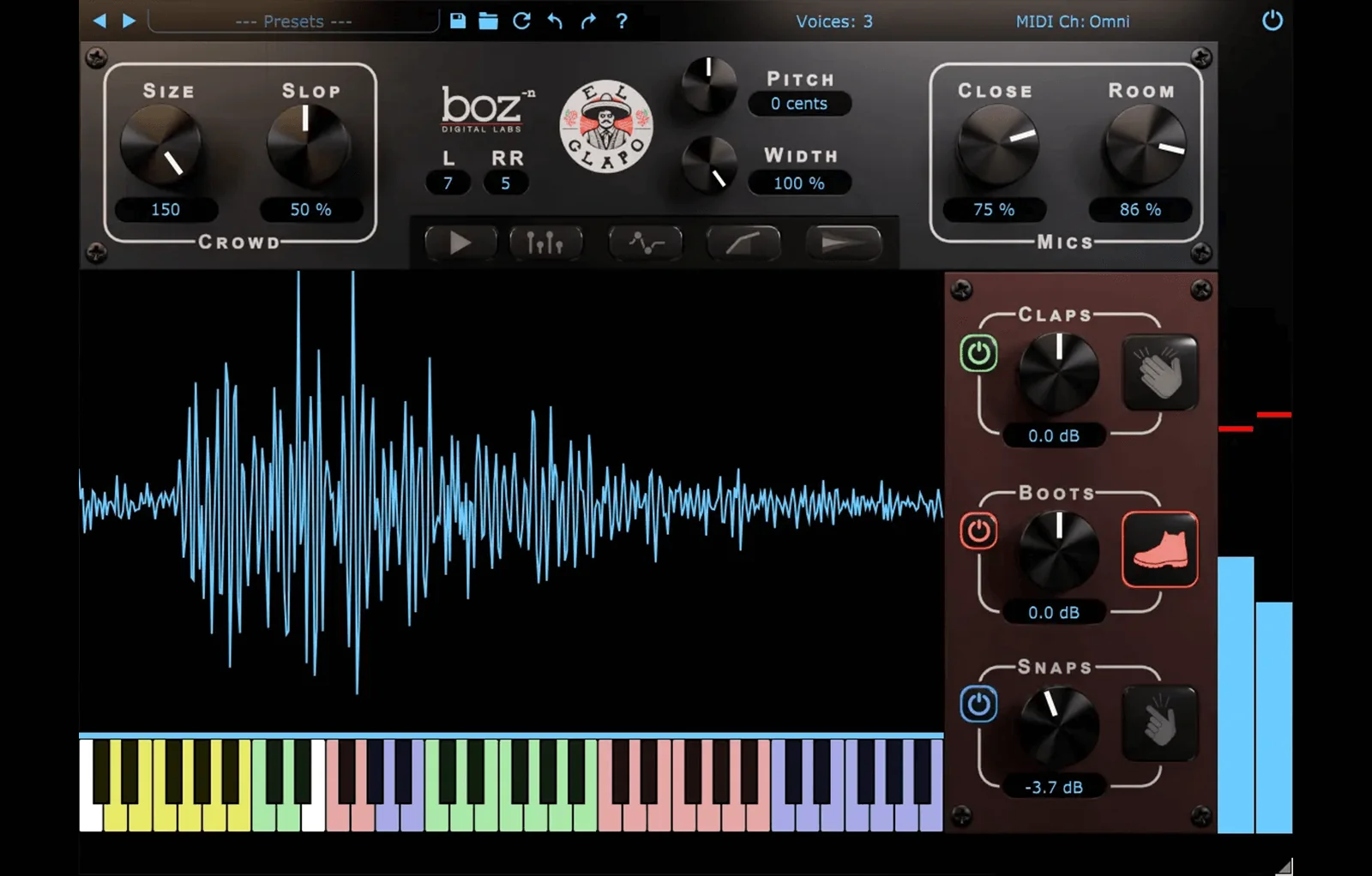The width and height of the screenshot is (1372, 876).
Task: Click the undo arrow icon
Action: click(555, 21)
